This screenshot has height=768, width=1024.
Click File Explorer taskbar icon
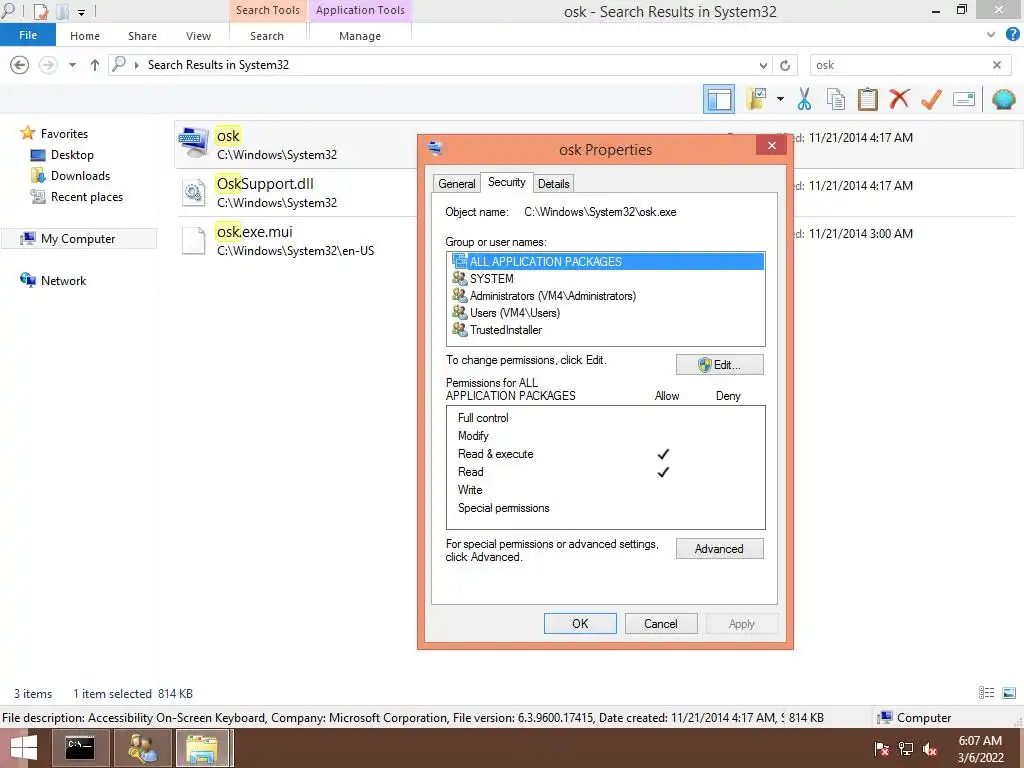[203, 748]
